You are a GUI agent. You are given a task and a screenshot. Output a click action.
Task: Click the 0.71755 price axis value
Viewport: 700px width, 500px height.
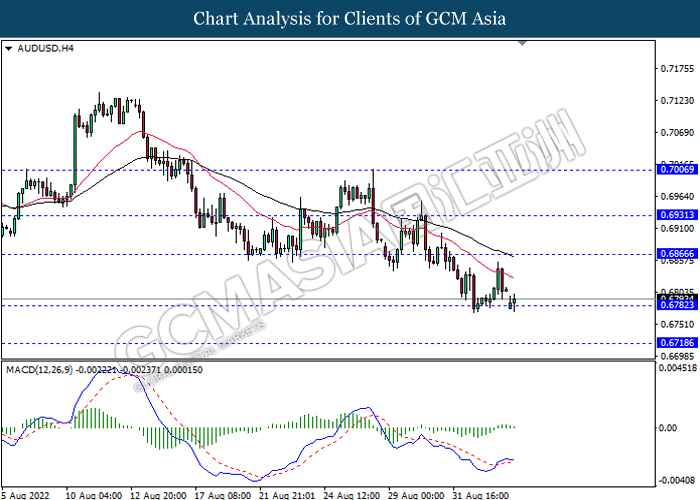[x=677, y=68]
